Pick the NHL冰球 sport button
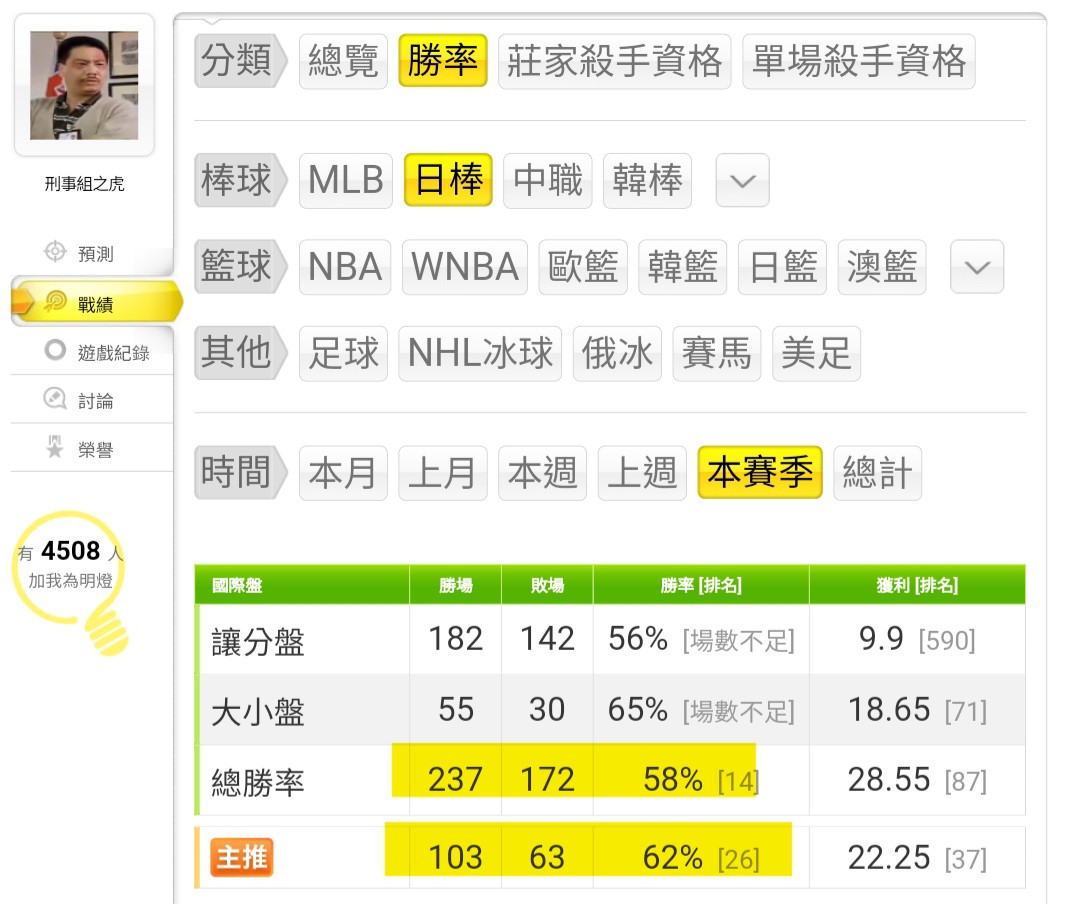This screenshot has width=1080, height=904. pyautogui.click(x=480, y=353)
